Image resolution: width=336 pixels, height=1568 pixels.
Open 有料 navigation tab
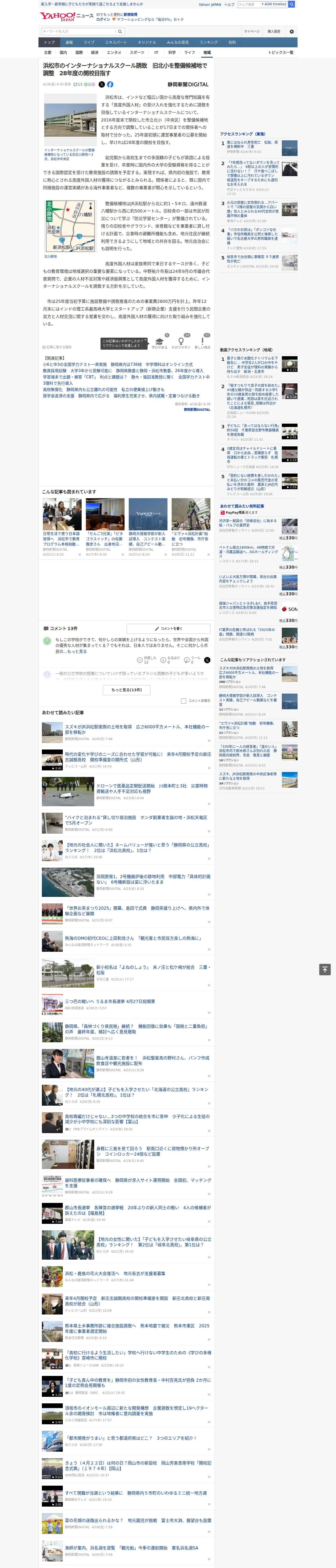coord(232,43)
